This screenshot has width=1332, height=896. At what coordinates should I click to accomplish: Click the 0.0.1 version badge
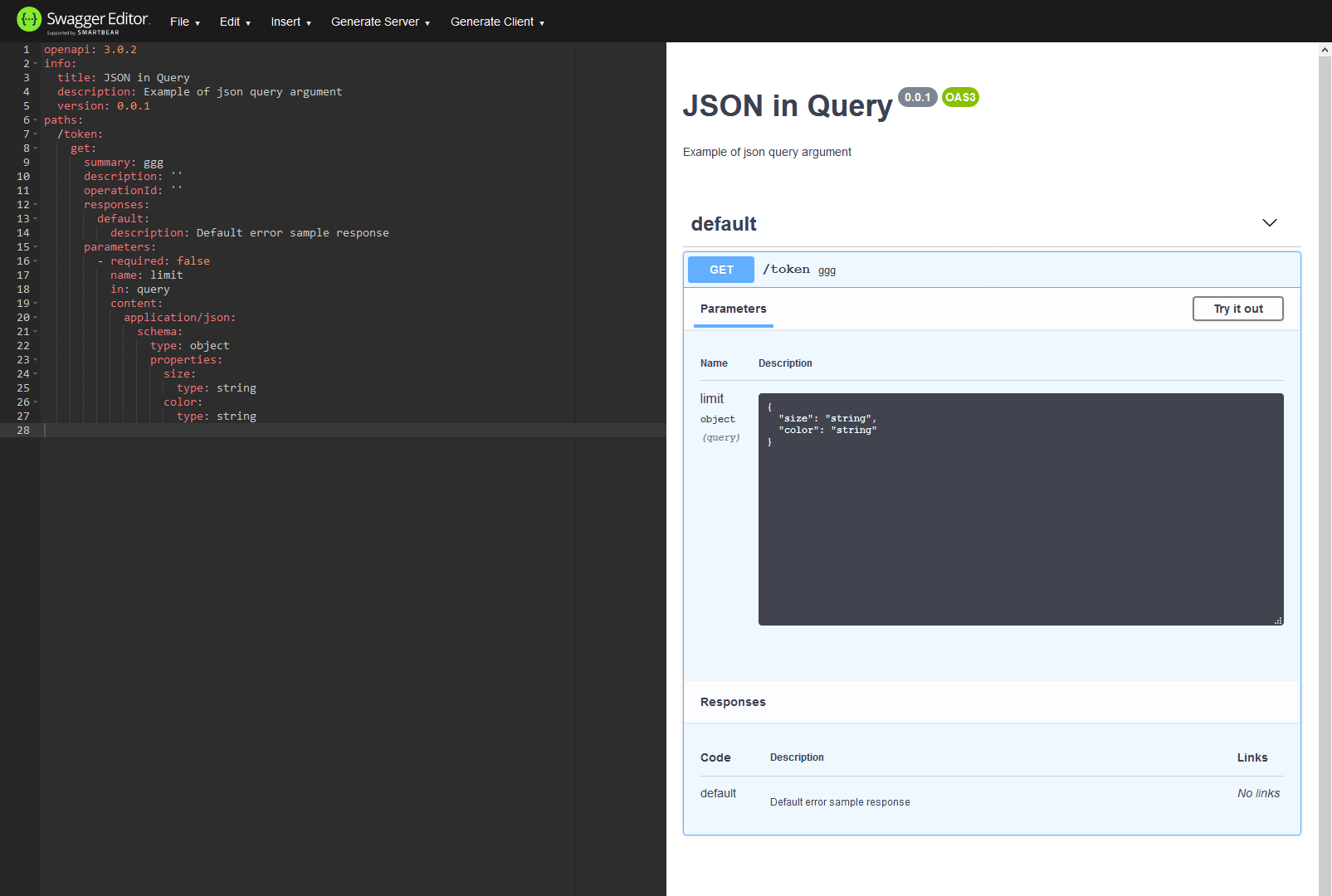click(x=917, y=97)
